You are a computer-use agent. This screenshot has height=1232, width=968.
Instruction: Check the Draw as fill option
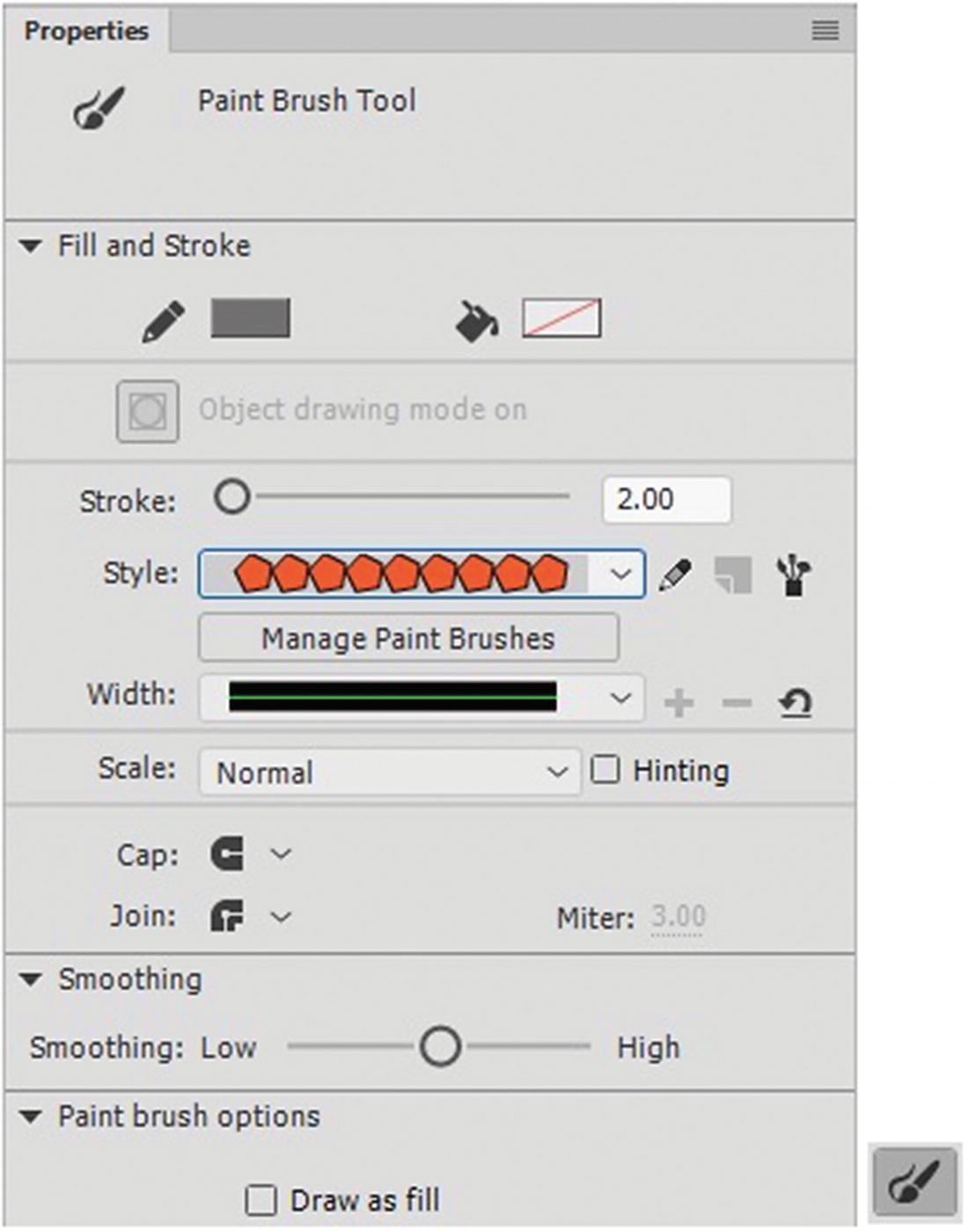tap(260, 1200)
